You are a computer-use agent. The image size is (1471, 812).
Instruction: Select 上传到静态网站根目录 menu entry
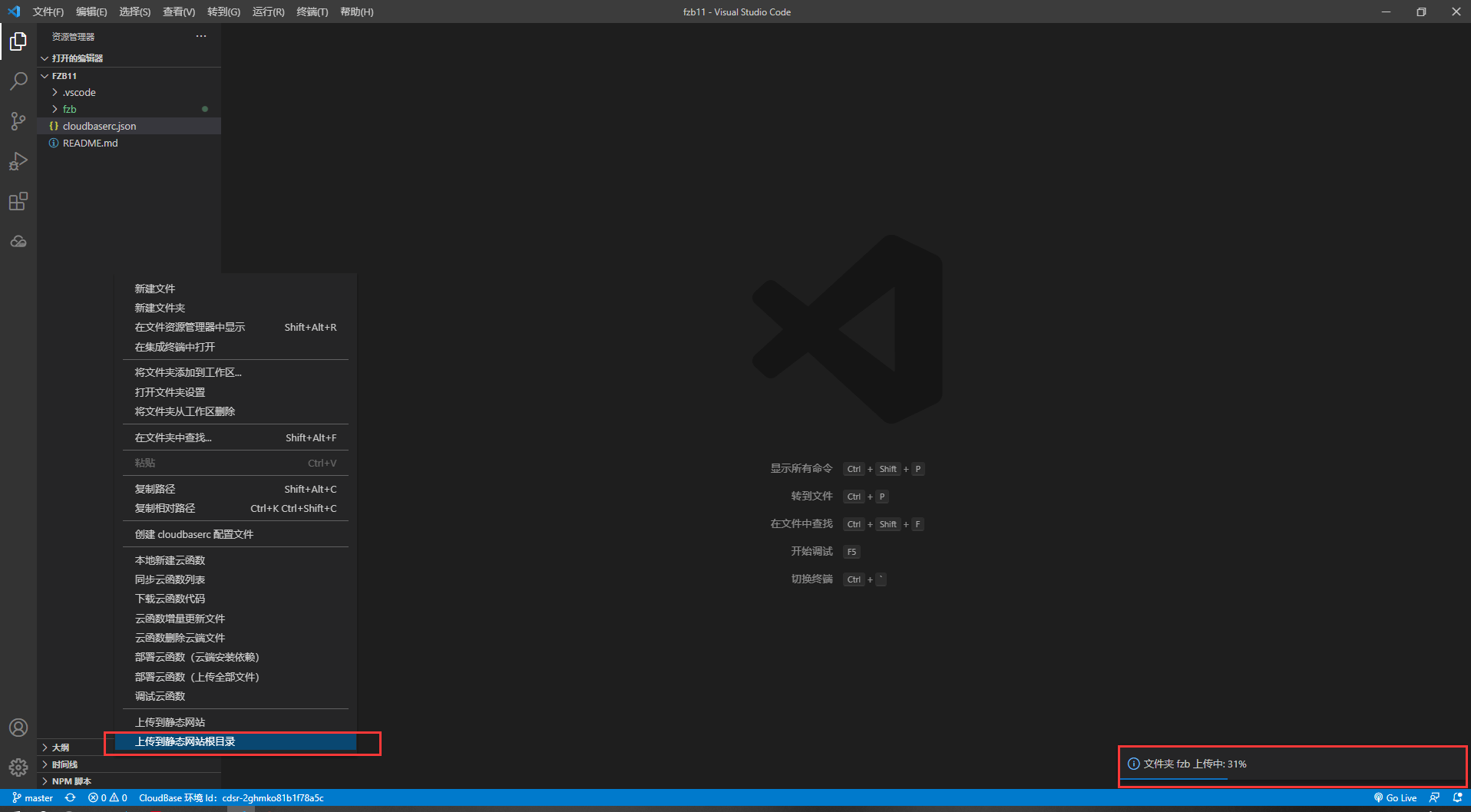pos(236,741)
